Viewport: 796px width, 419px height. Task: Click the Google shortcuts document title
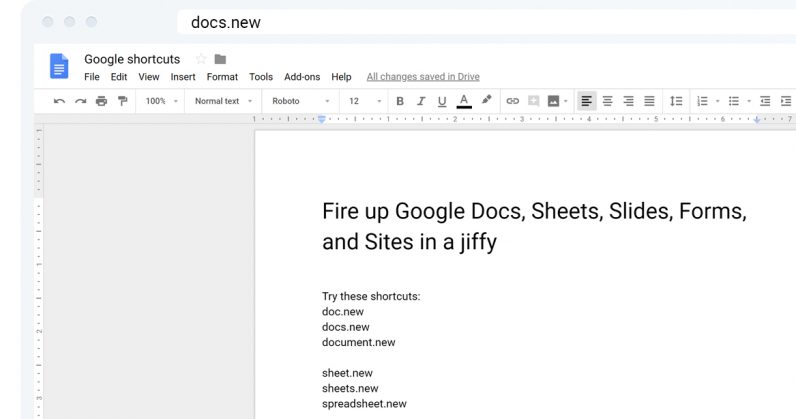pyautogui.click(x=132, y=59)
